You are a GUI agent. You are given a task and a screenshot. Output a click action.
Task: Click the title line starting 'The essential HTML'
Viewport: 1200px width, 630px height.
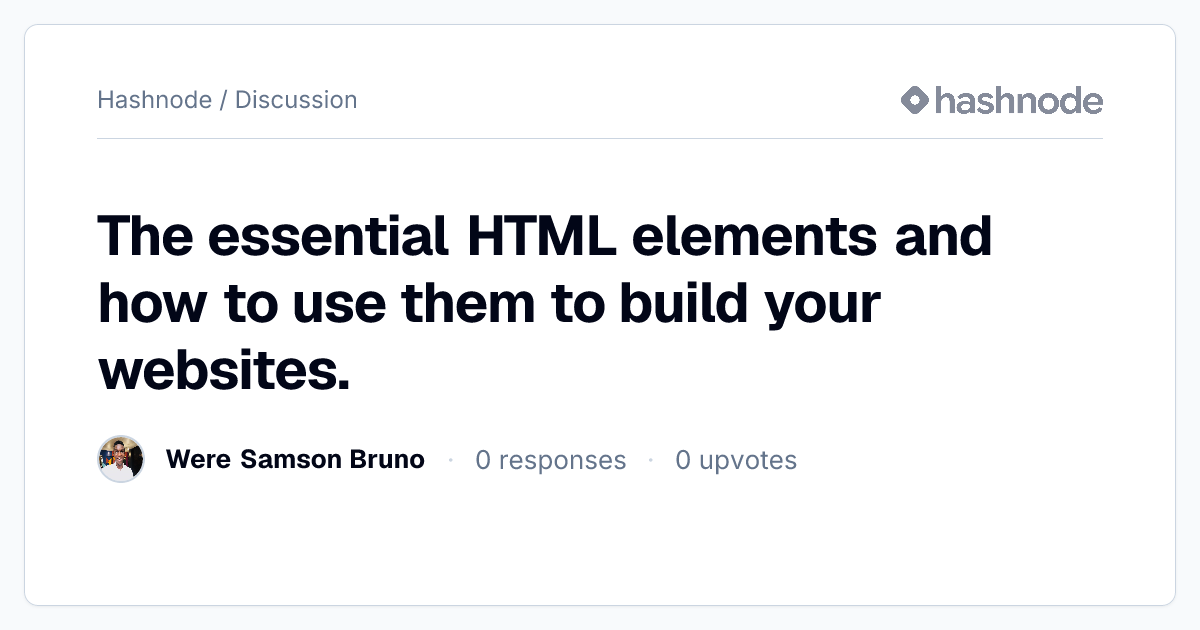(545, 237)
